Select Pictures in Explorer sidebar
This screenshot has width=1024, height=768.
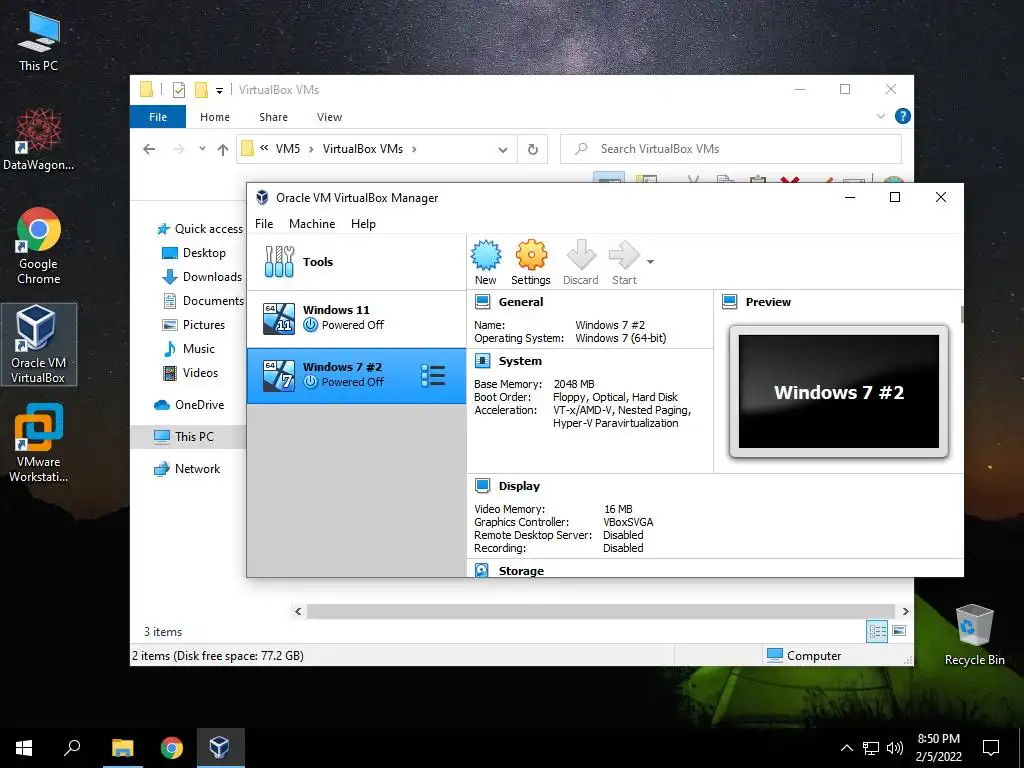pos(193,325)
